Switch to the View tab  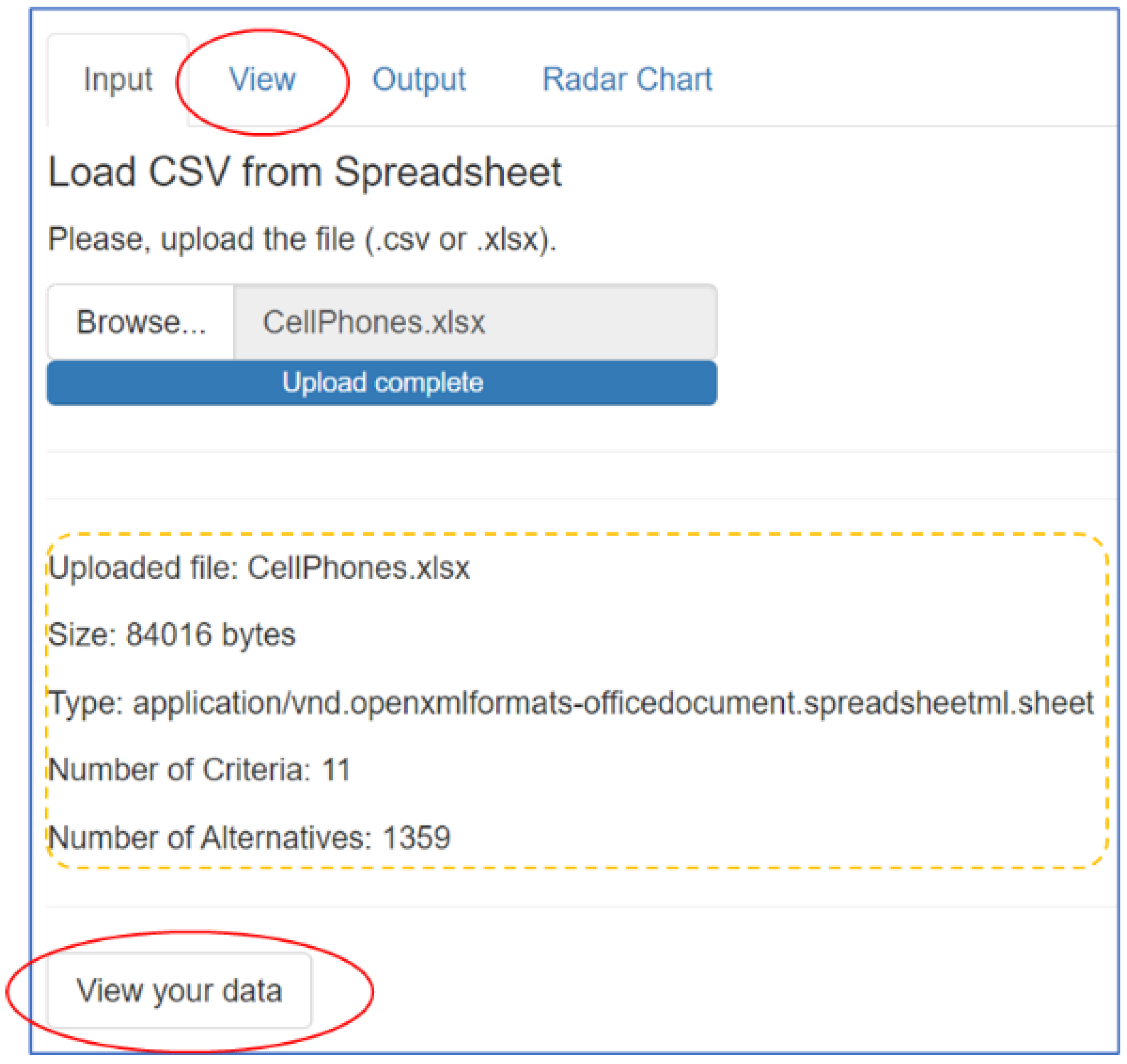(x=262, y=79)
